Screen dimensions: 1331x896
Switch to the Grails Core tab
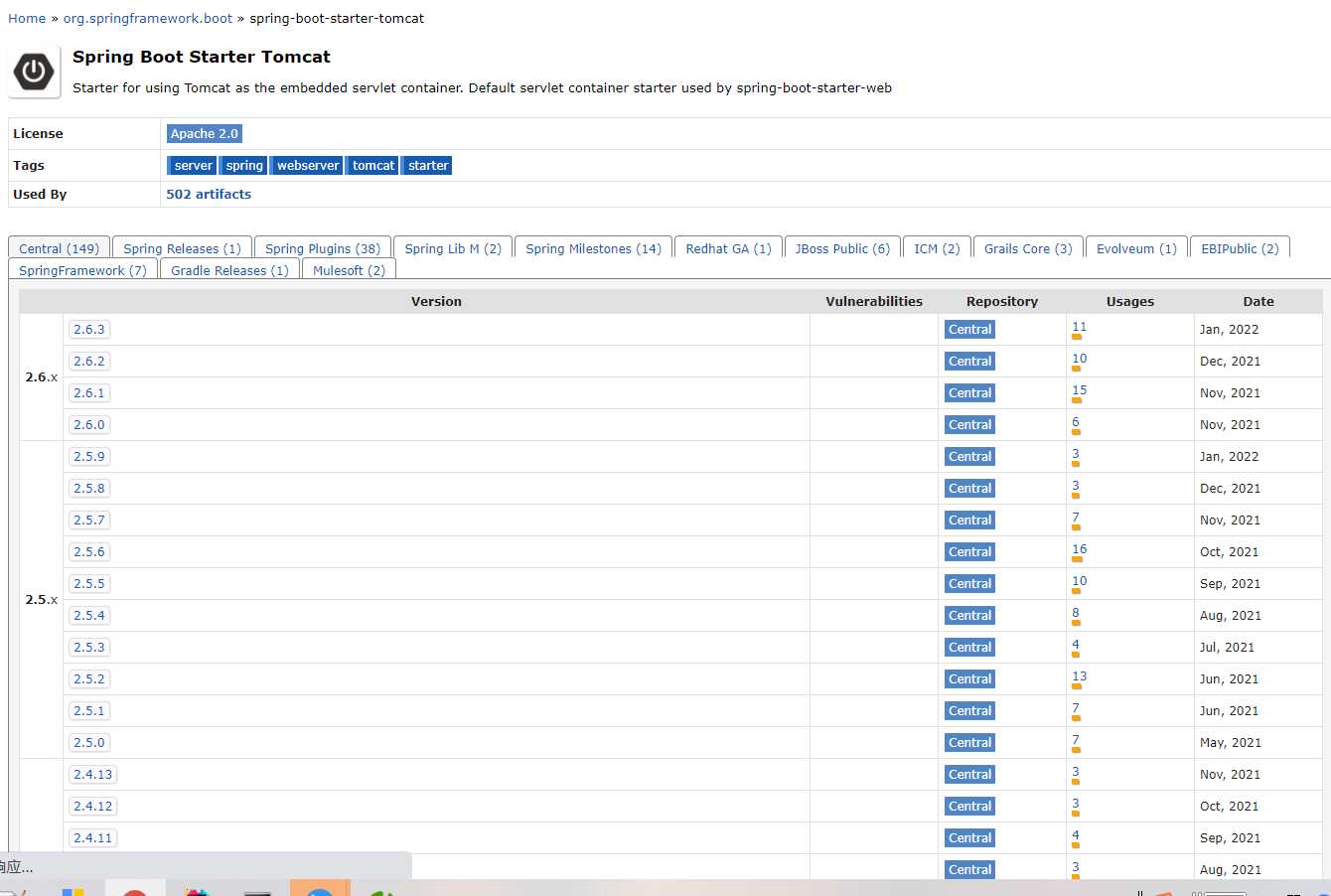coord(1027,248)
